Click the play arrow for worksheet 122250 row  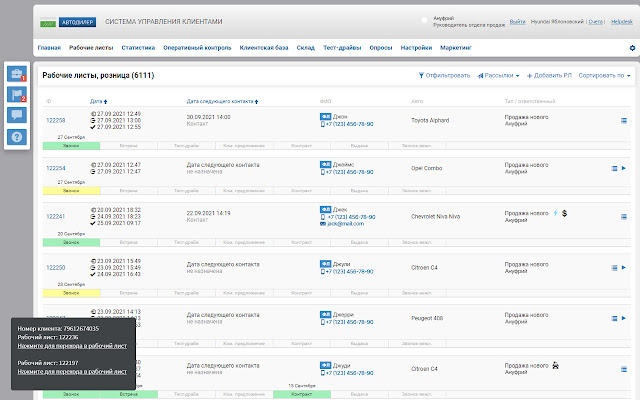(624, 268)
